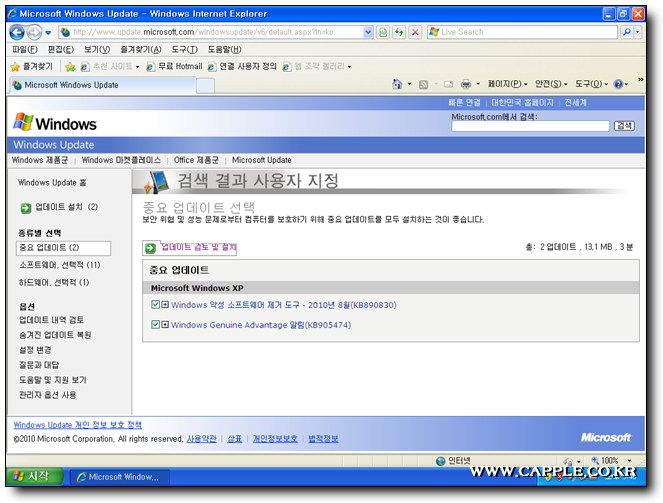Select 하드웨어, 선택적 (1) category
This screenshot has height=503, width=663.
coord(54,282)
